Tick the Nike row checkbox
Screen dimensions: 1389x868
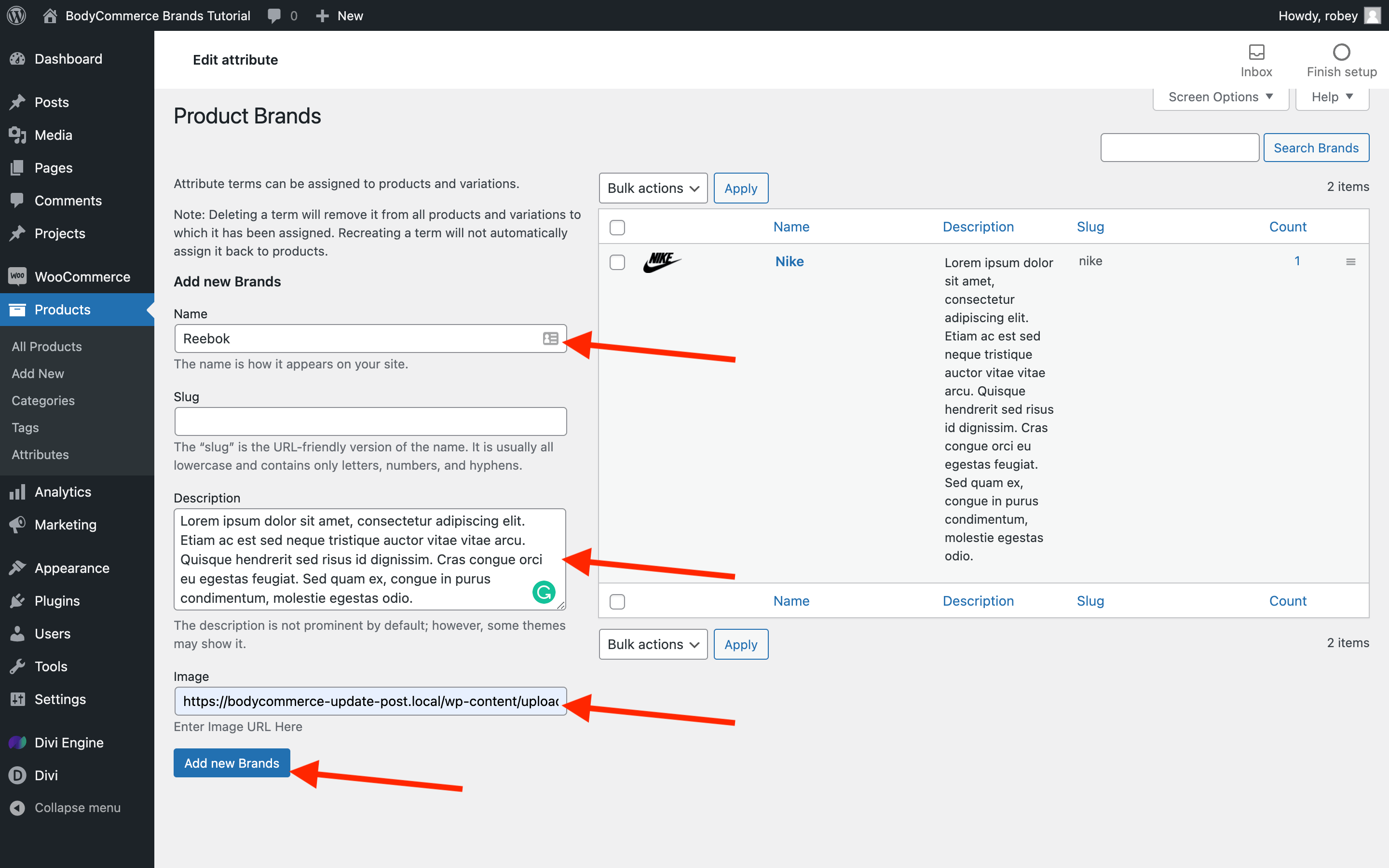click(617, 262)
